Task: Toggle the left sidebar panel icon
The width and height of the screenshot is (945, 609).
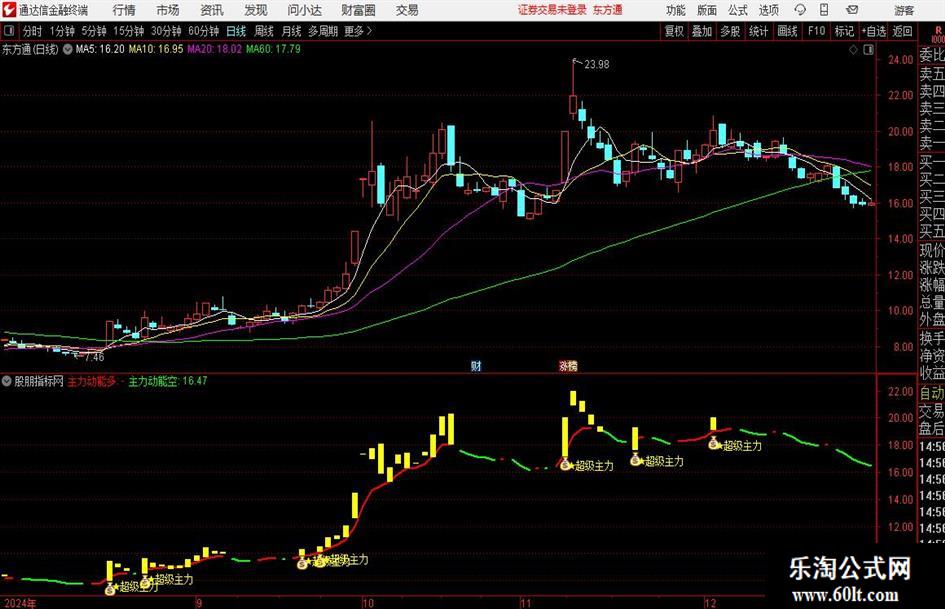Action: (x=8, y=31)
